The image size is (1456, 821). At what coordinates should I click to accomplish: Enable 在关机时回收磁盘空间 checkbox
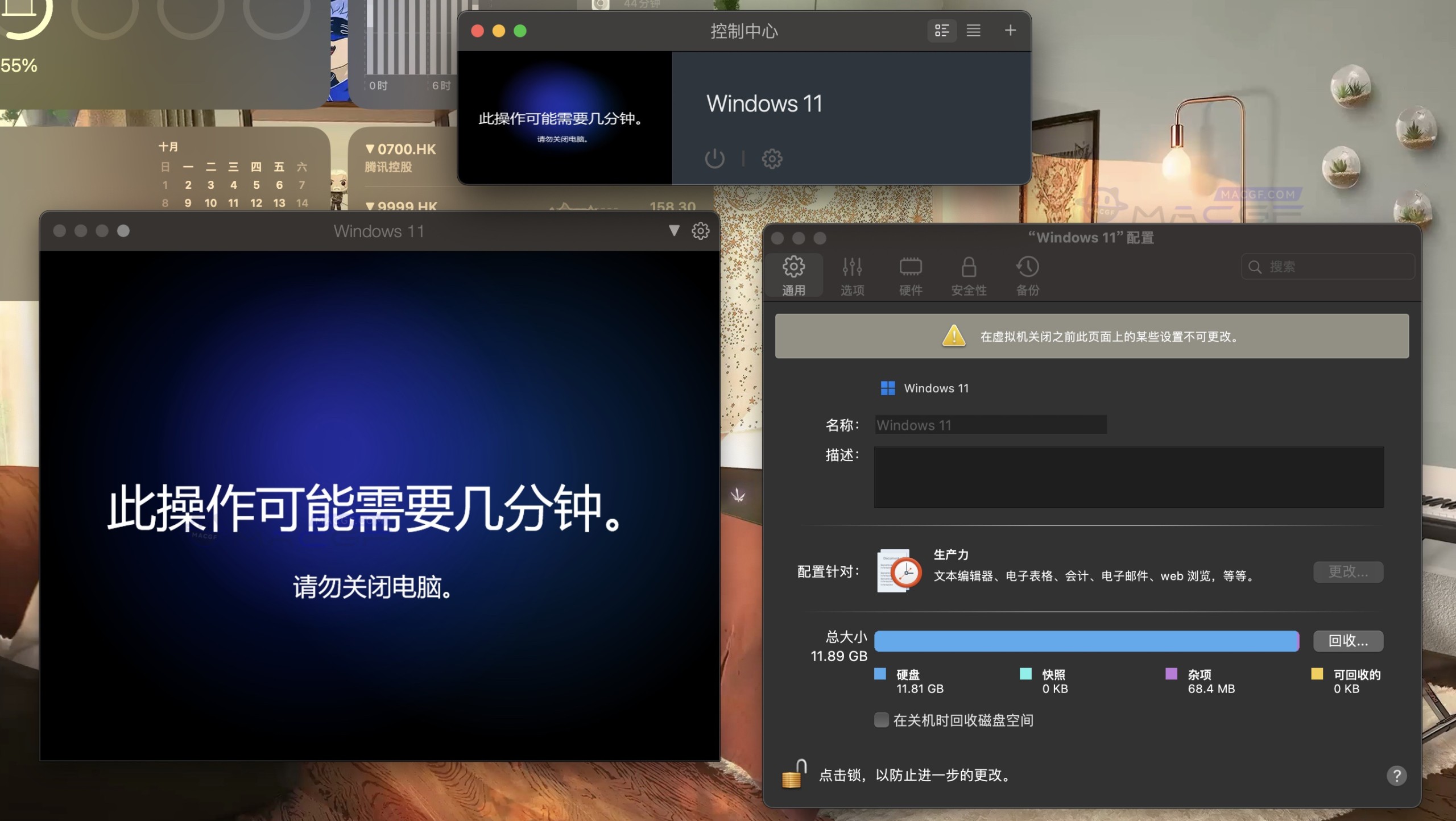[x=882, y=720]
